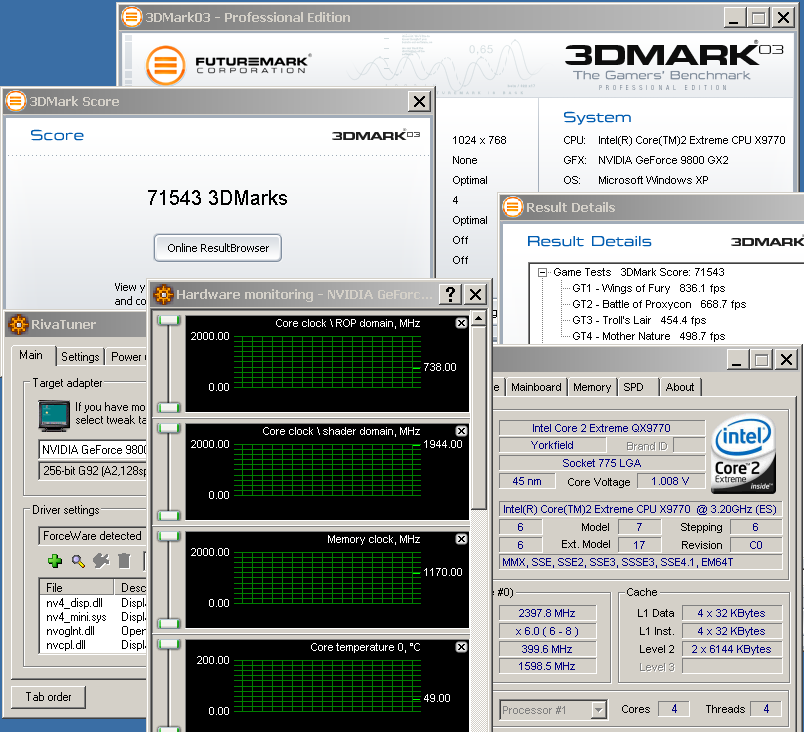Close the Core clock ROP domain graph
This screenshot has width=804, height=732.
(461, 323)
